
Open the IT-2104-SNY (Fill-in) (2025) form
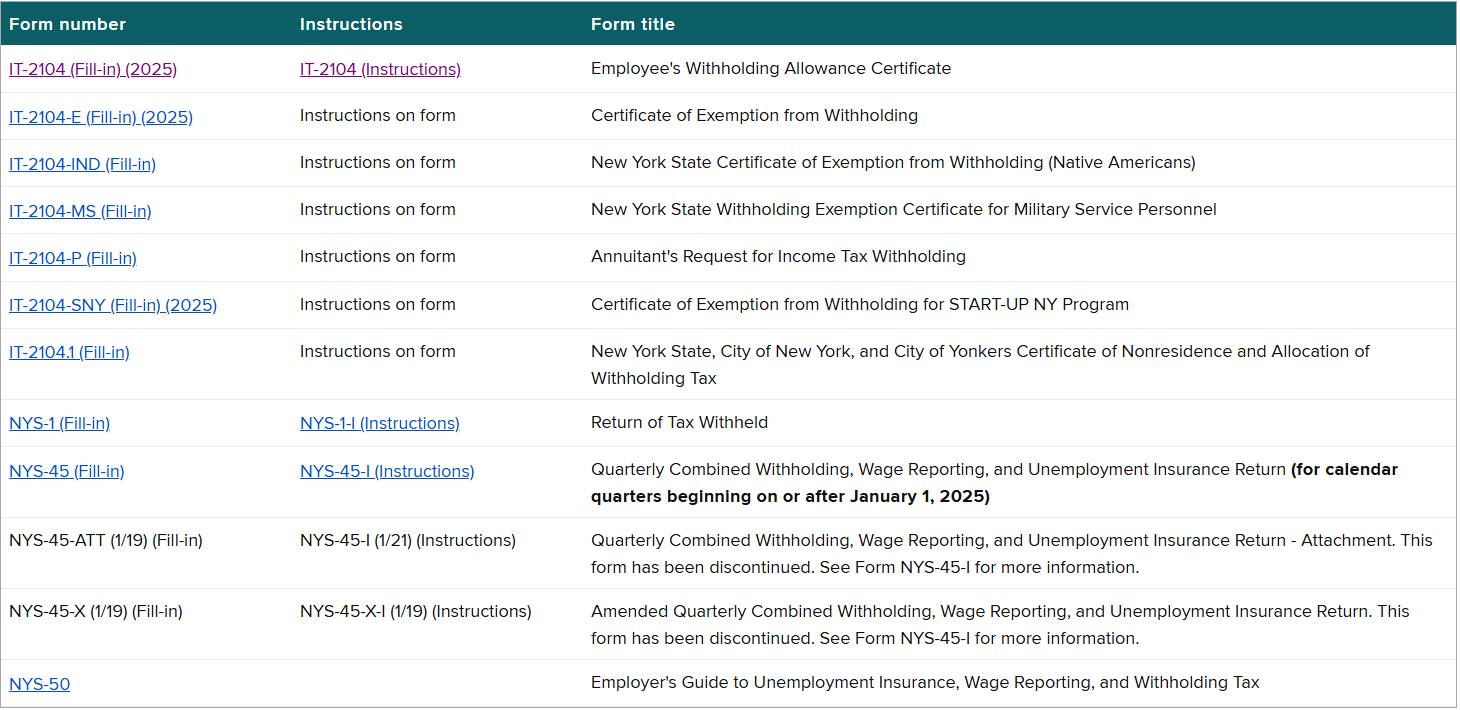point(112,304)
